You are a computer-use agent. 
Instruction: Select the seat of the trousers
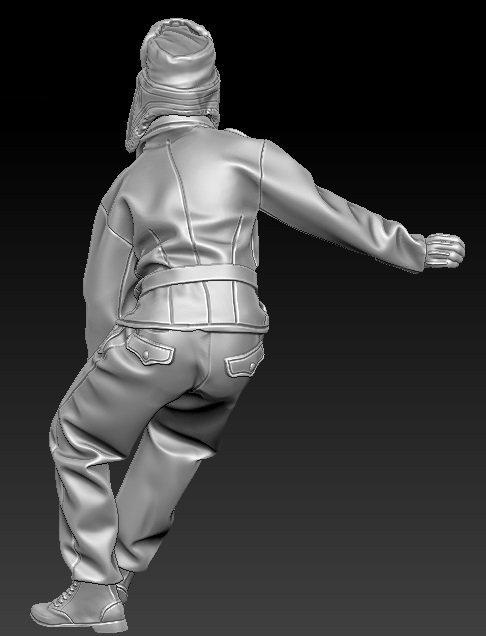[x=201, y=365]
